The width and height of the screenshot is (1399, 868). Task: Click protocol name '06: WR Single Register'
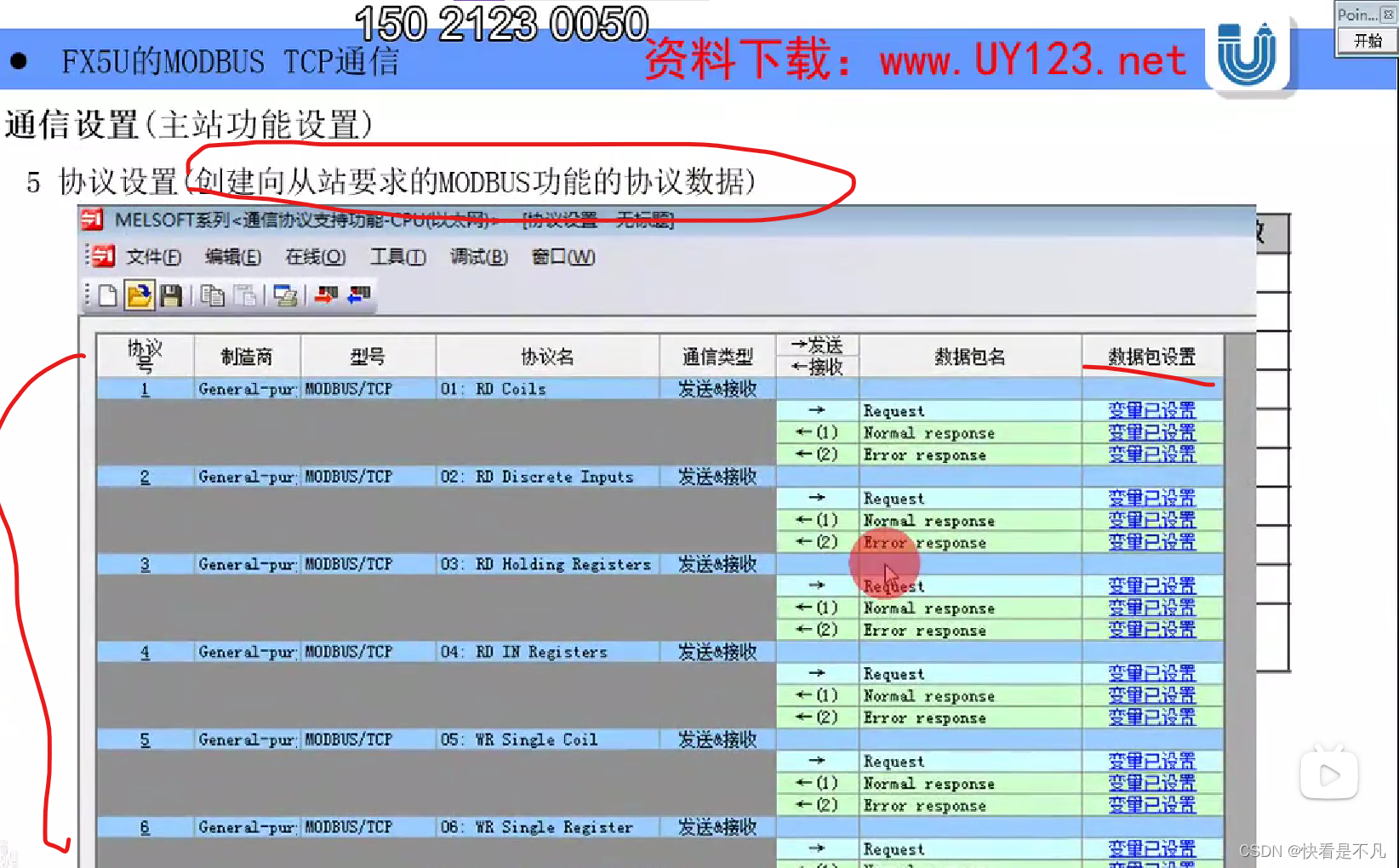(x=537, y=827)
